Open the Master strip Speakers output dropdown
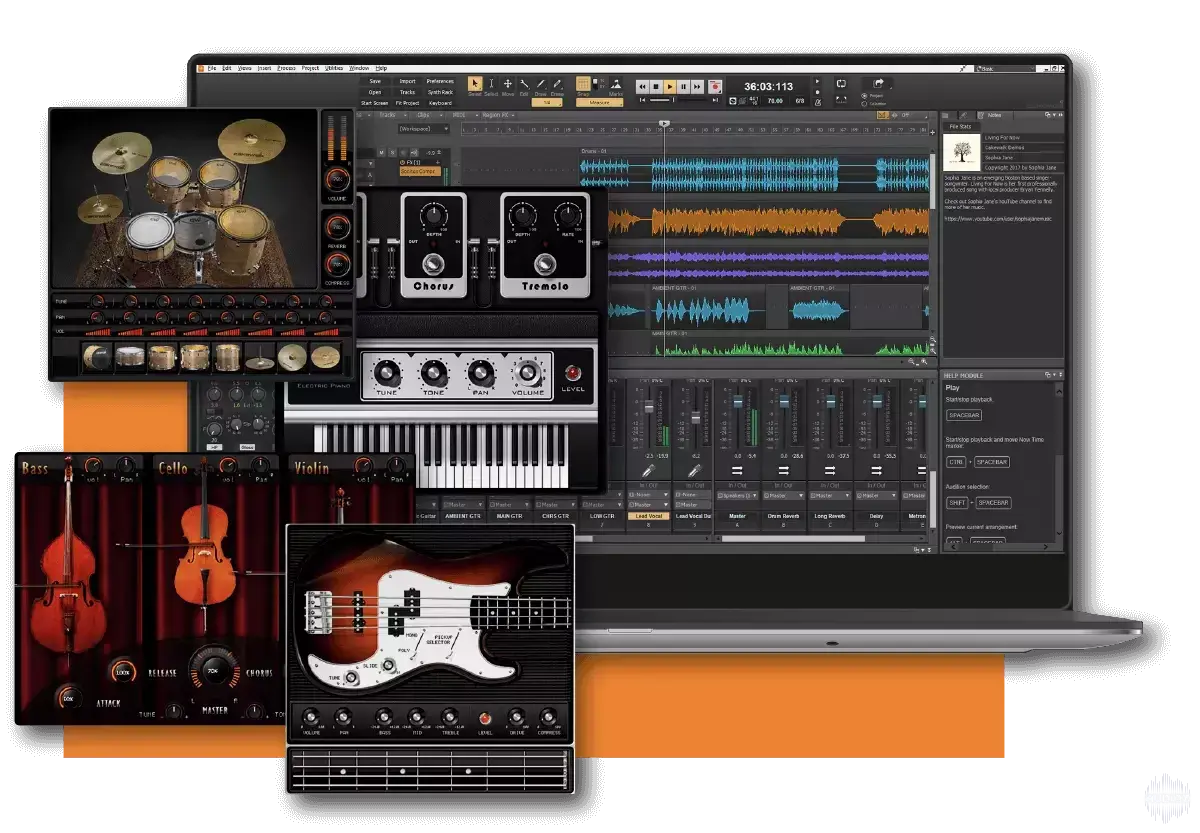This screenshot has height=833, width=1200. tap(737, 495)
